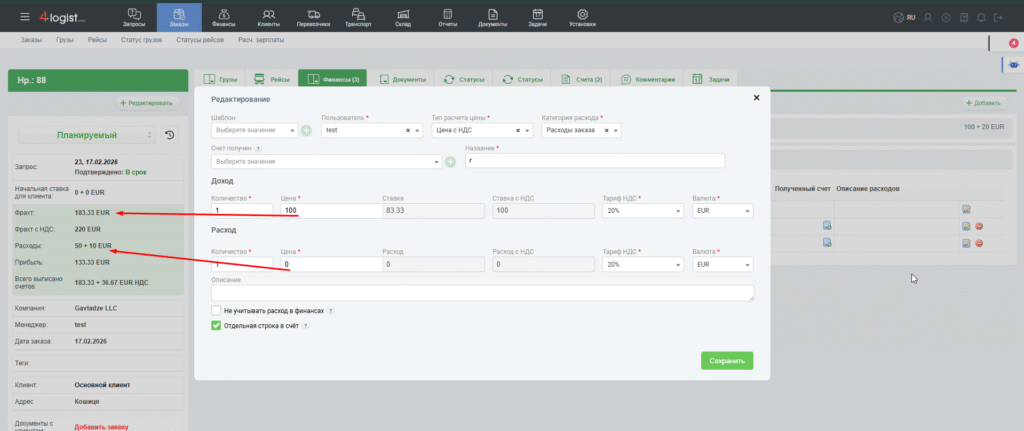
Task: Open Валюта dropdown in Расход section
Action: pyautogui.click(x=722, y=265)
